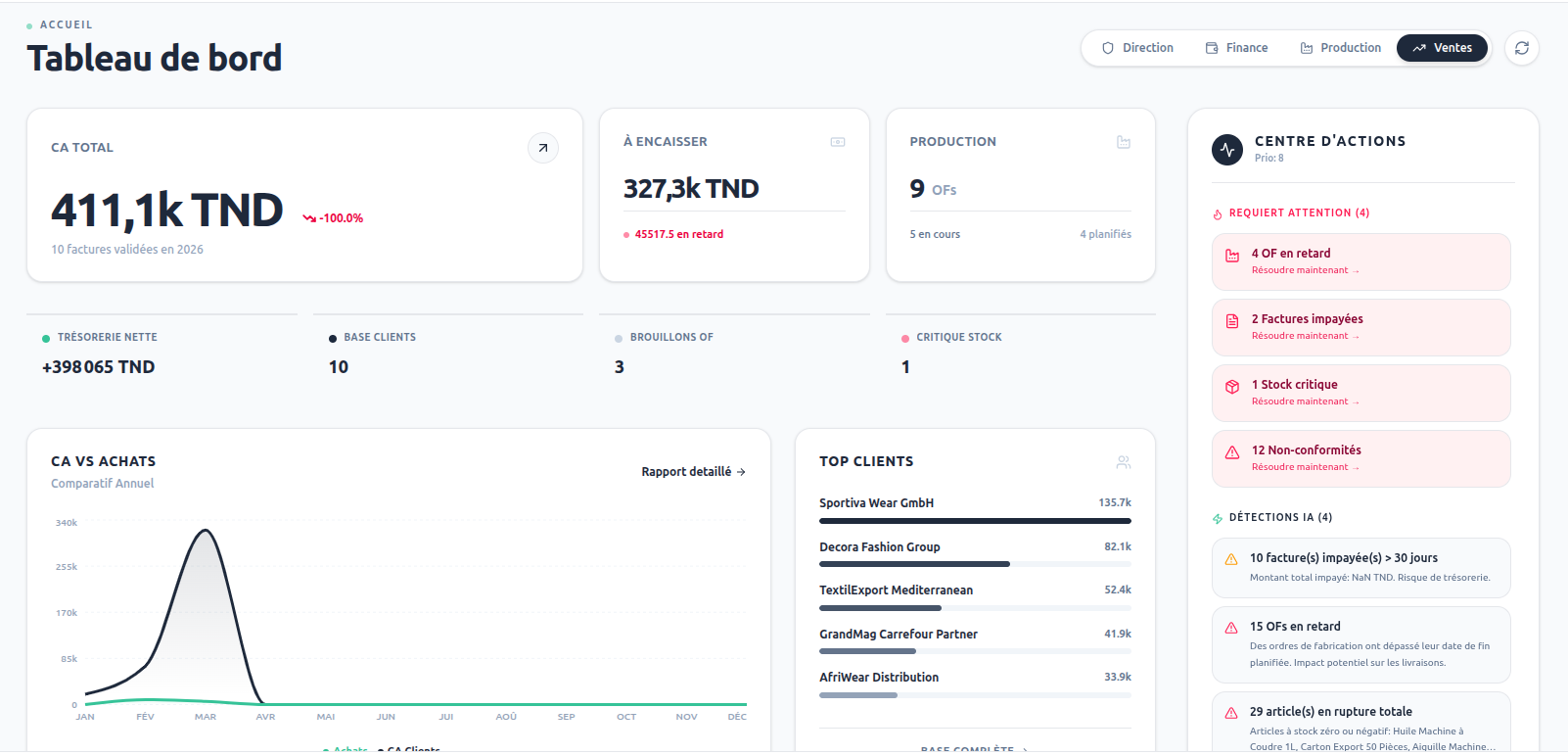Image resolution: width=1568 pixels, height=755 pixels.
Task: Select the Ventes view tab
Action: [1442, 48]
